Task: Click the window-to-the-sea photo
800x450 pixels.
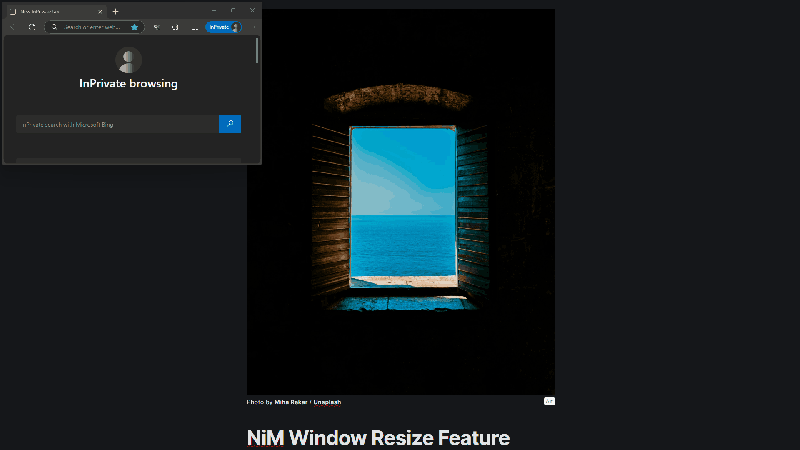Action: [401, 202]
